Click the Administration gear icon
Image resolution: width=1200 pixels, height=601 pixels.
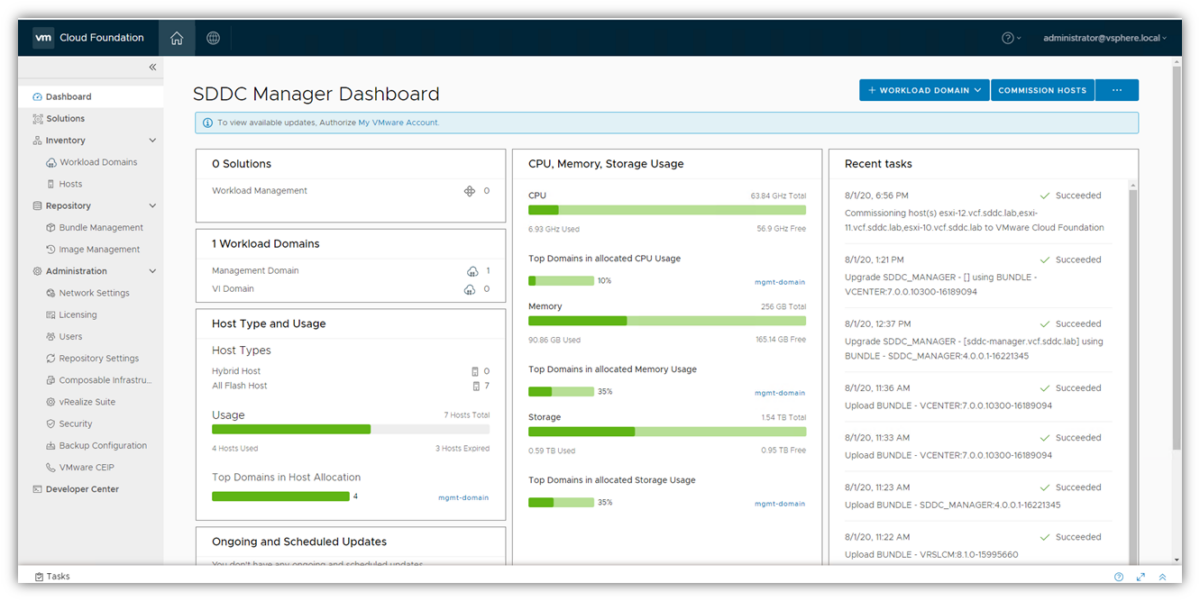[x=37, y=271]
